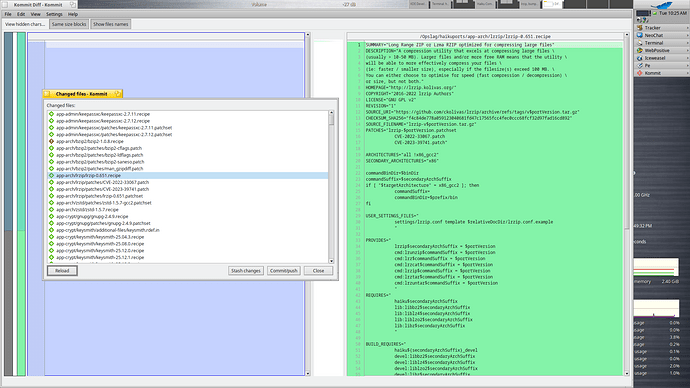Open the View menu
The width and height of the screenshot is (690, 388).
tap(35, 14)
